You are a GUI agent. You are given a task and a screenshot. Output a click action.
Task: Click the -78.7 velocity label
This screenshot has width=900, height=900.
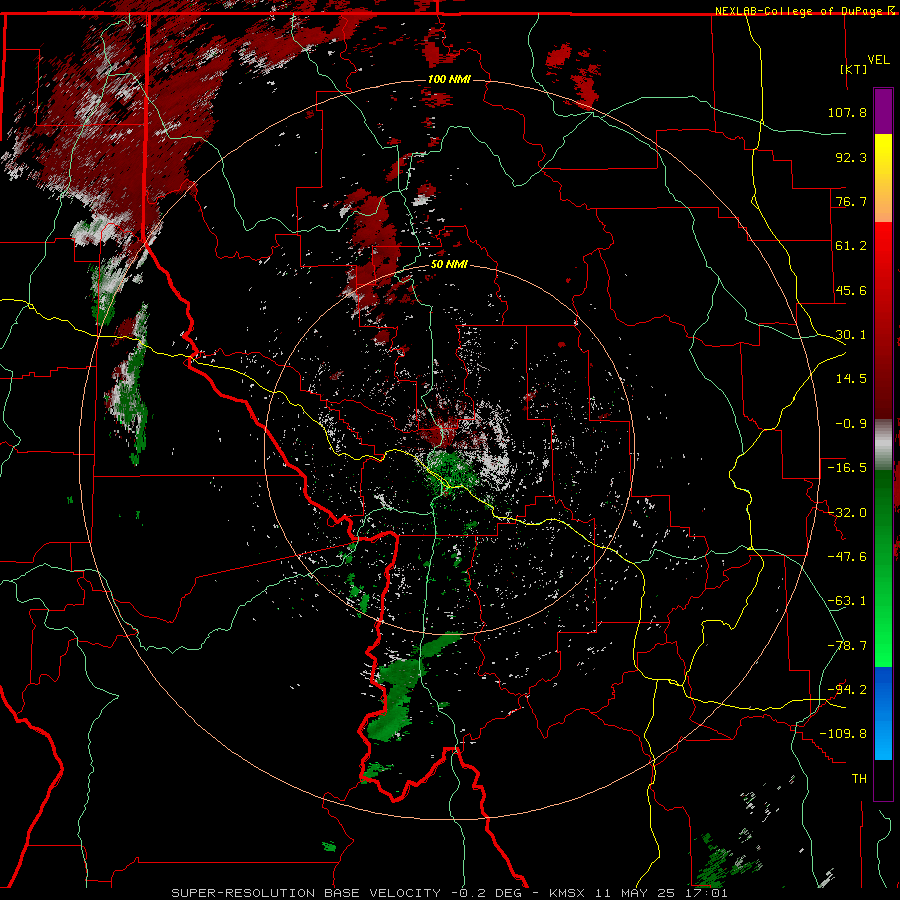click(847, 646)
